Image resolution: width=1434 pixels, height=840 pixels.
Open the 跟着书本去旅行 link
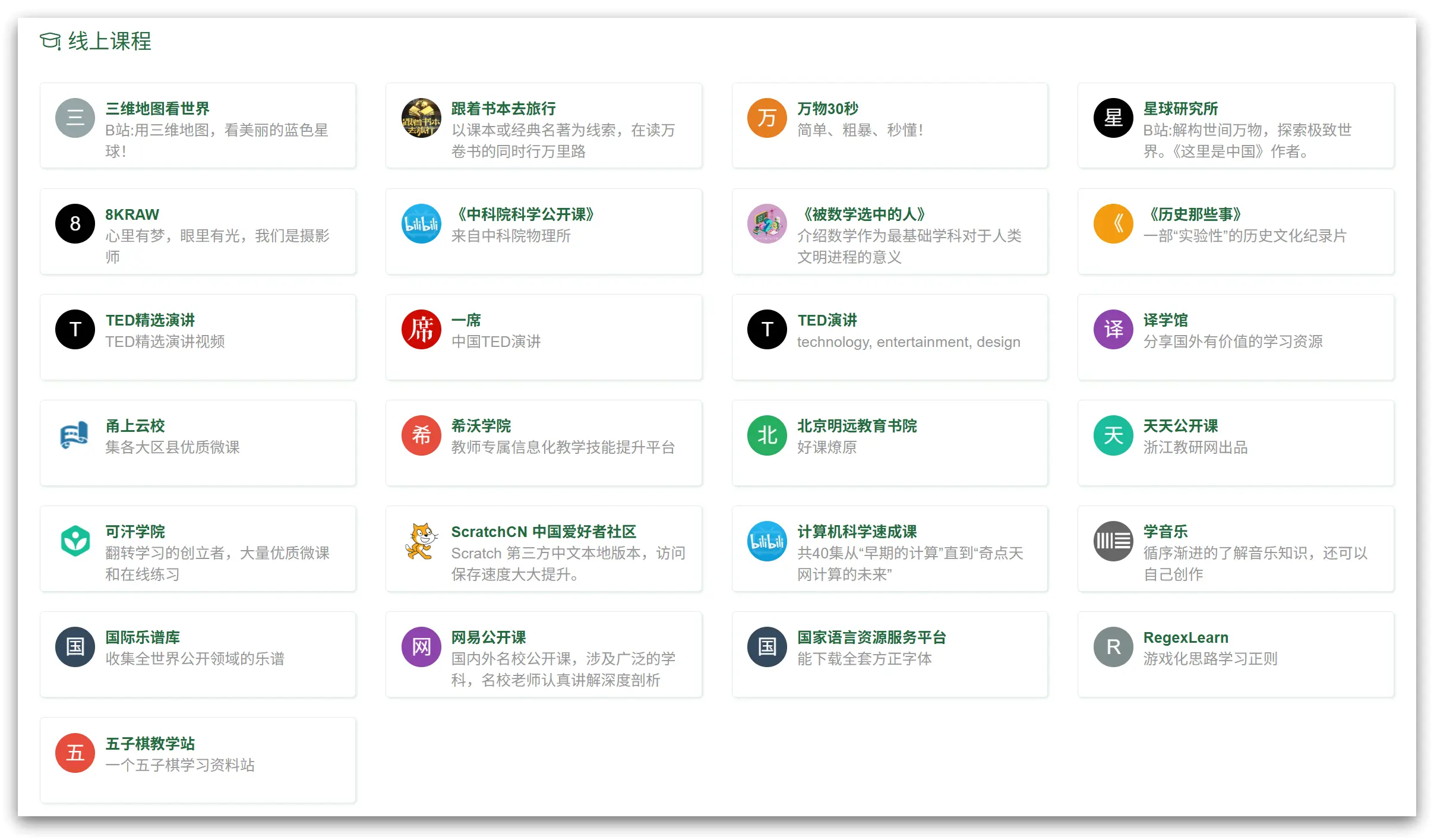tap(503, 109)
